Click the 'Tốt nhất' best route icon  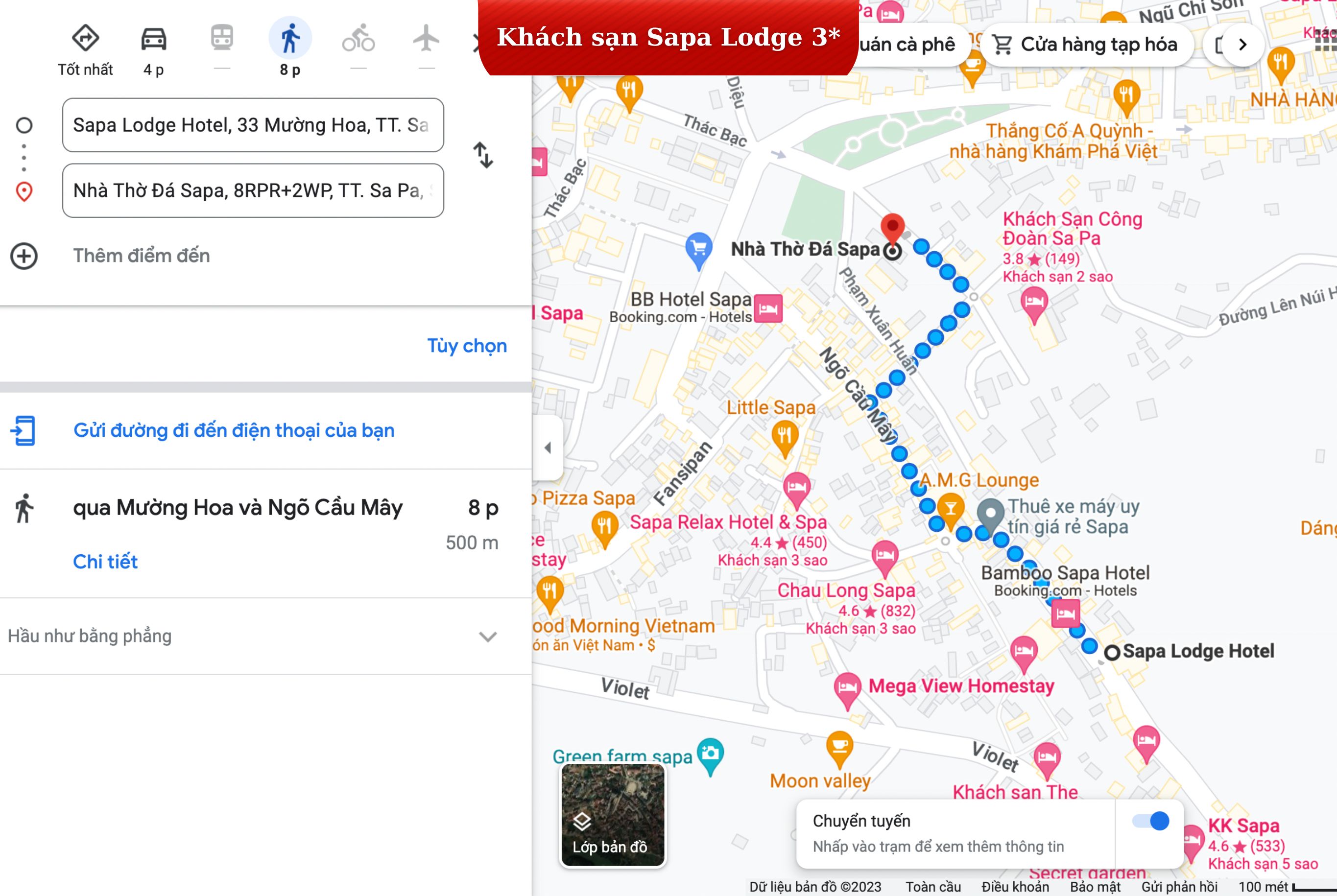(x=85, y=38)
